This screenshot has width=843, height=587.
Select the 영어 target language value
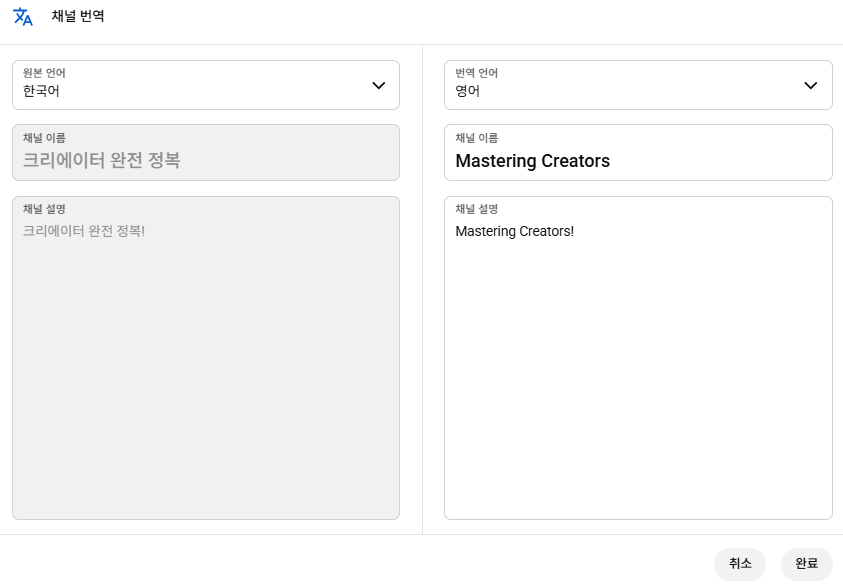point(468,91)
